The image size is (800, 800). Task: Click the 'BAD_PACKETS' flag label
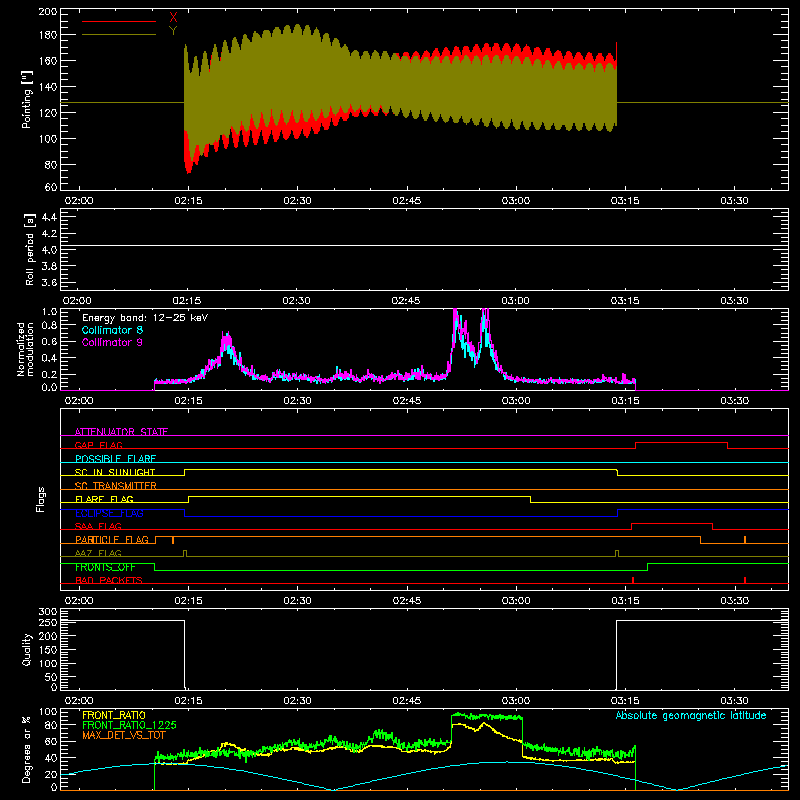pyautogui.click(x=109, y=580)
